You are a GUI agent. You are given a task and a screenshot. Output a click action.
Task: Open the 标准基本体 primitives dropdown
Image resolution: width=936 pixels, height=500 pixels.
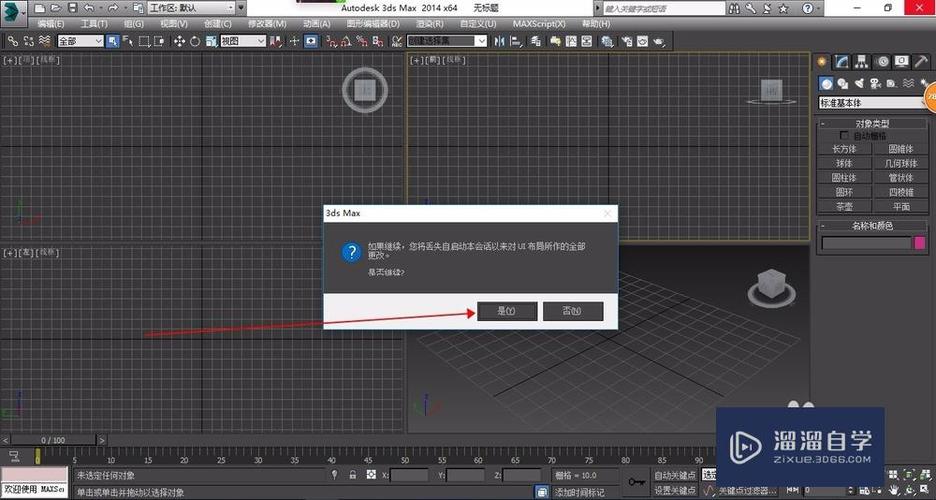click(872, 103)
